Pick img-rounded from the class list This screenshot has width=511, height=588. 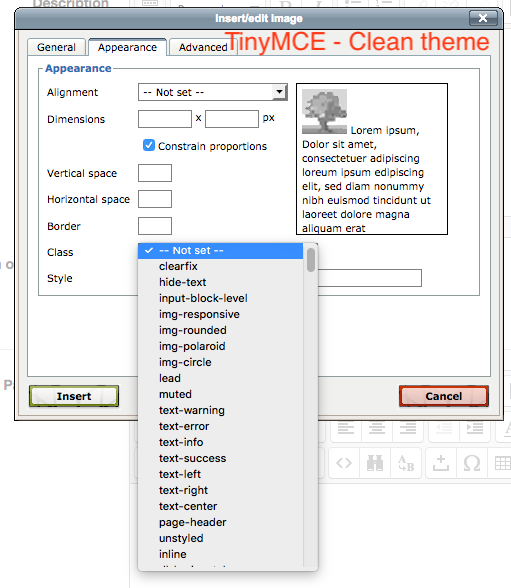pos(220,330)
